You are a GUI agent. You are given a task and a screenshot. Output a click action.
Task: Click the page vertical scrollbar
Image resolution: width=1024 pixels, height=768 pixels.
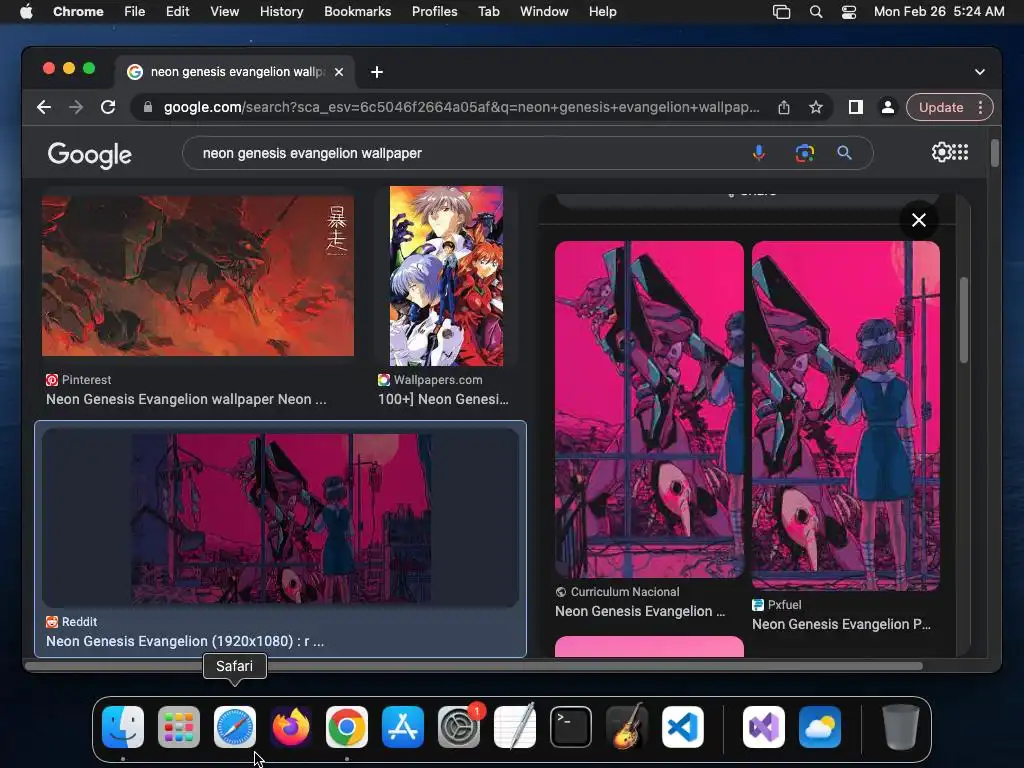pos(995,153)
